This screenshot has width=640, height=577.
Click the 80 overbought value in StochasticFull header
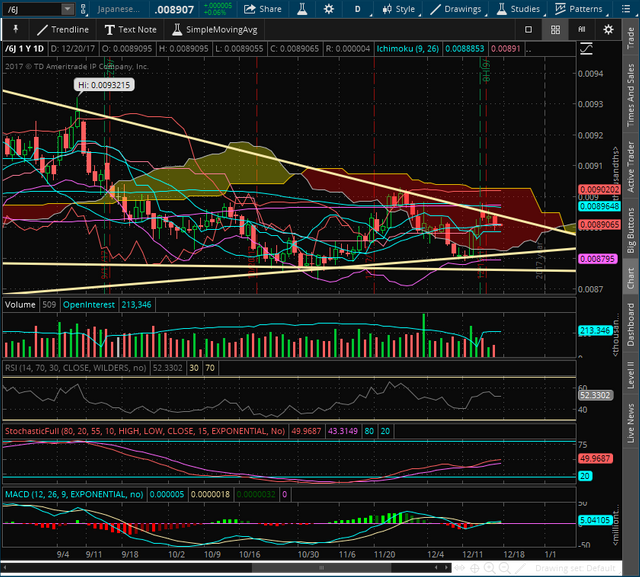(369, 431)
